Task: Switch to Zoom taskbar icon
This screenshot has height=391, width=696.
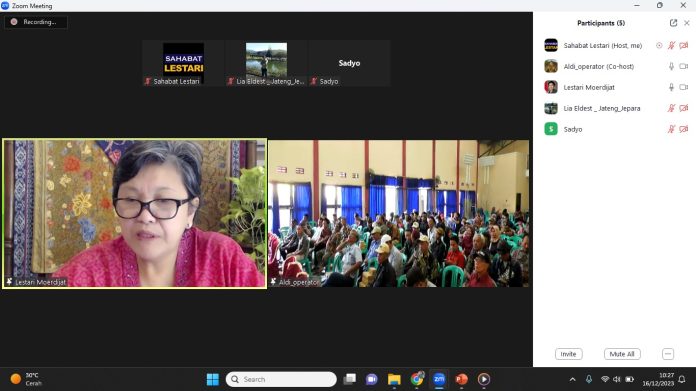Action: (x=439, y=379)
